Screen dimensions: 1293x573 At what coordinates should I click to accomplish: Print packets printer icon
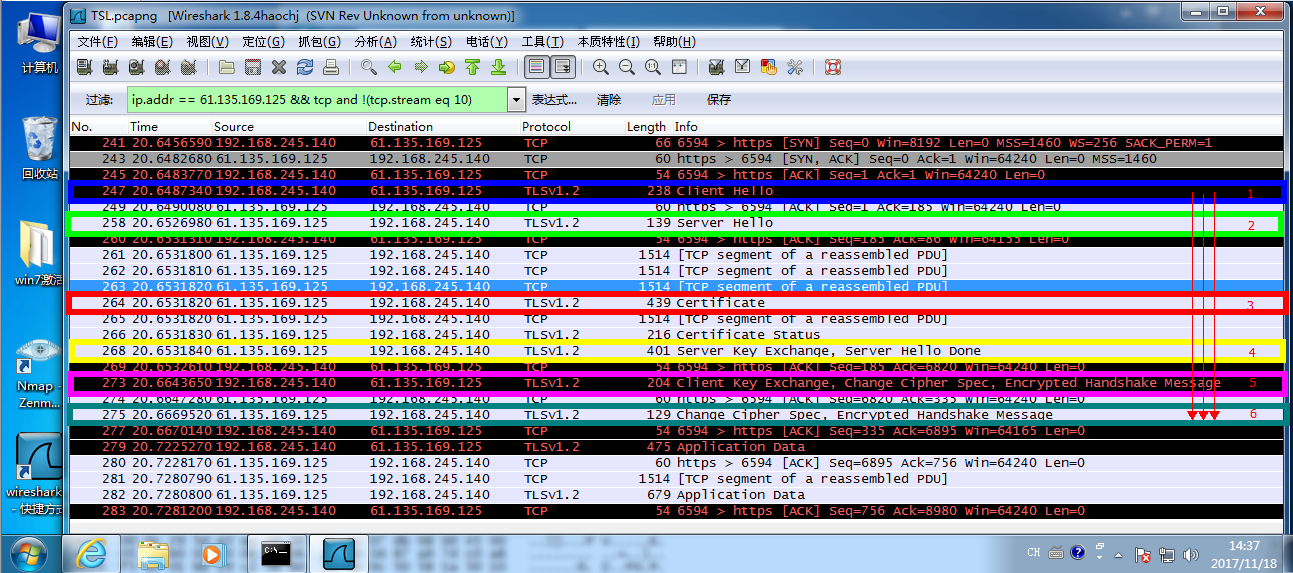(x=331, y=67)
